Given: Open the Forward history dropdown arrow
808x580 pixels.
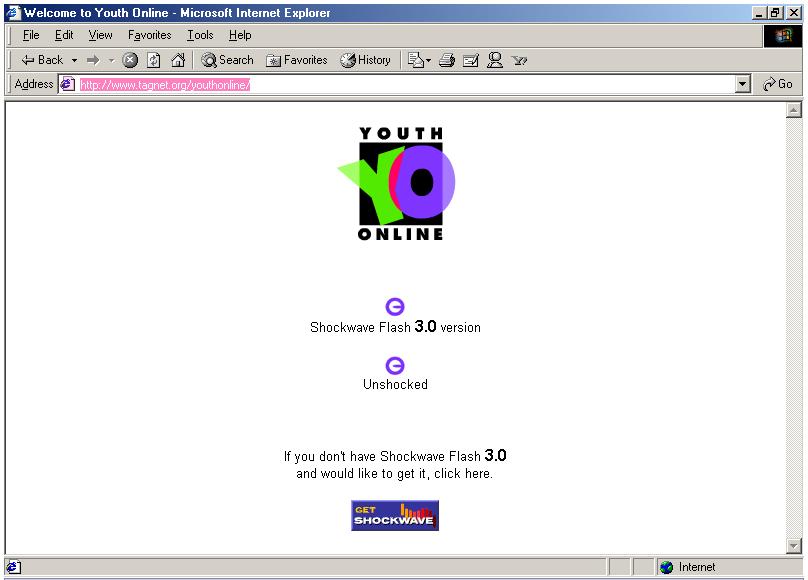Looking at the screenshot, I should tap(111, 60).
